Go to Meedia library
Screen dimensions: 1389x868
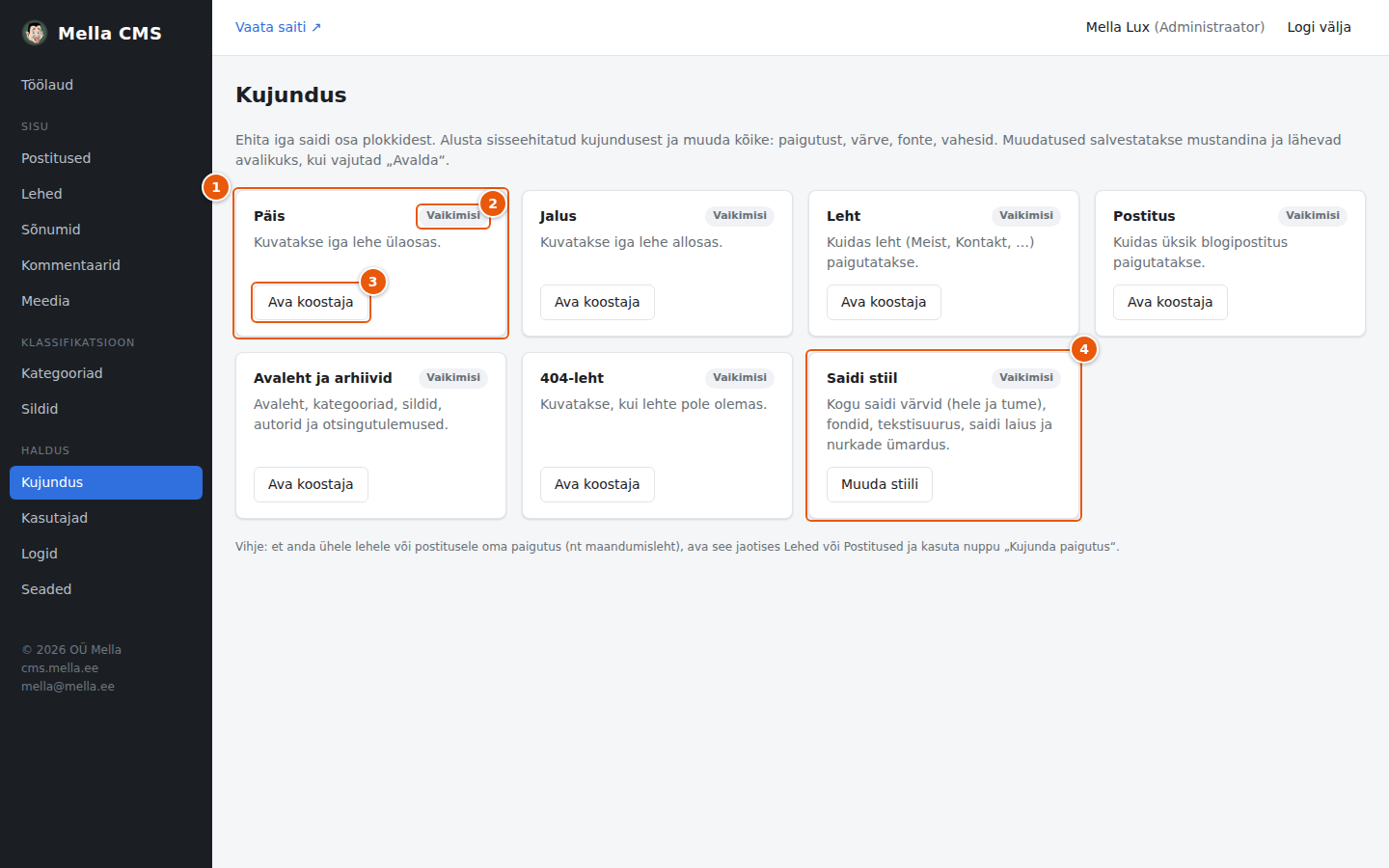pyautogui.click(x=106, y=301)
